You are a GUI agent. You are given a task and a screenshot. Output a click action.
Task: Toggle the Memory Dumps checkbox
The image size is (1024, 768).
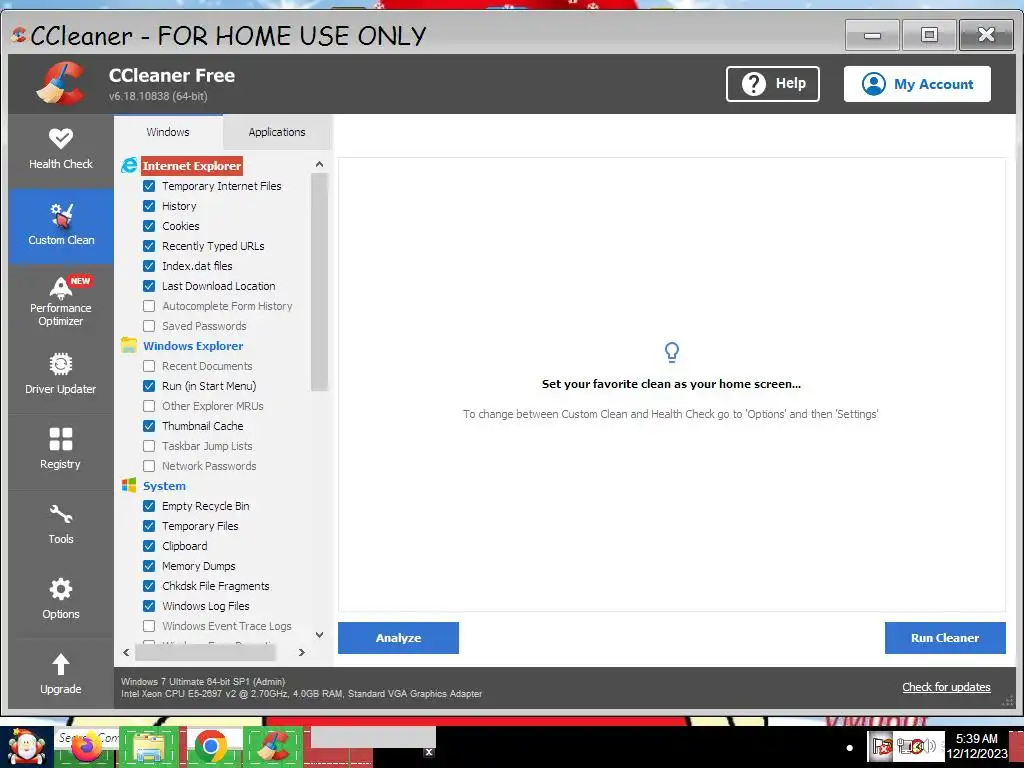tap(149, 566)
